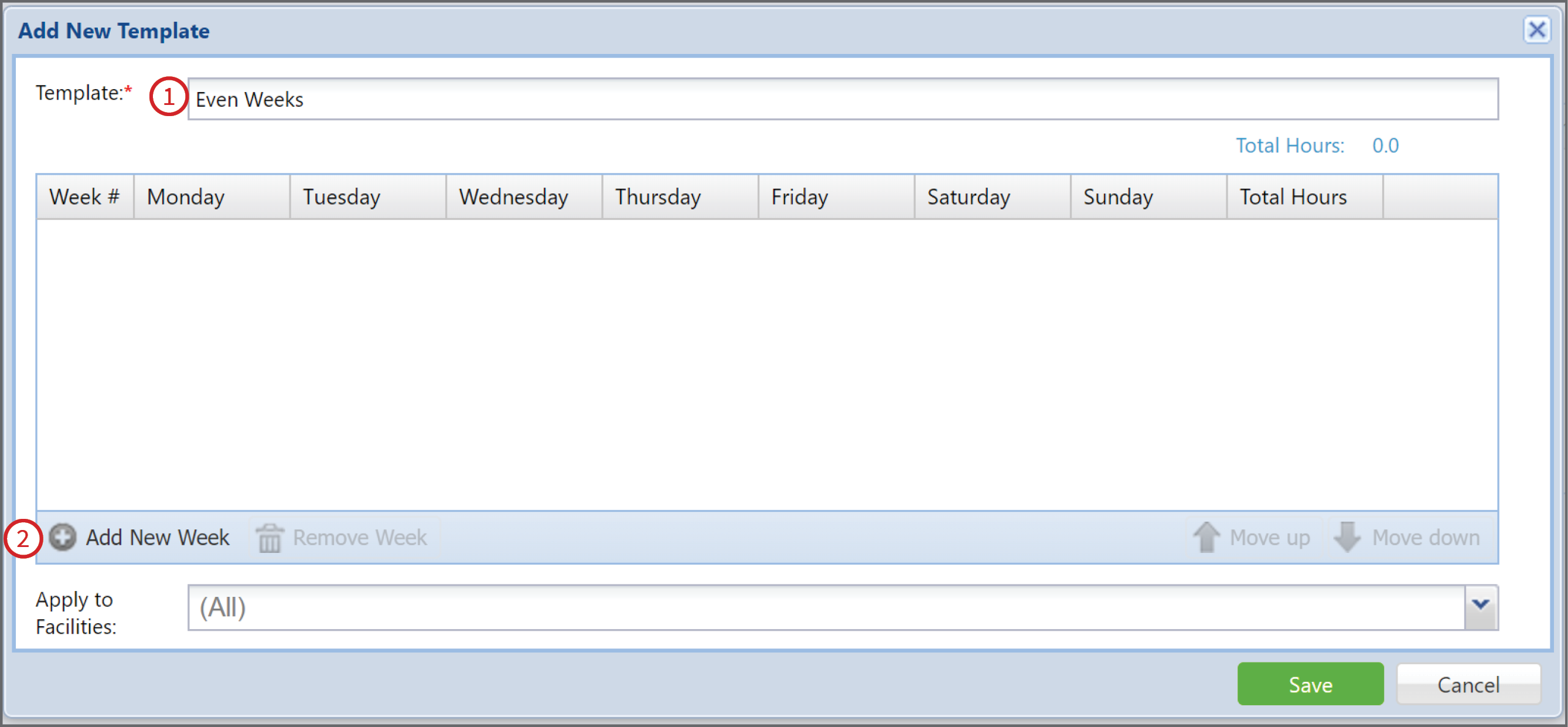Viewport: 1568px width, 727px height.
Task: Click the Add New Week label
Action: coord(158,537)
